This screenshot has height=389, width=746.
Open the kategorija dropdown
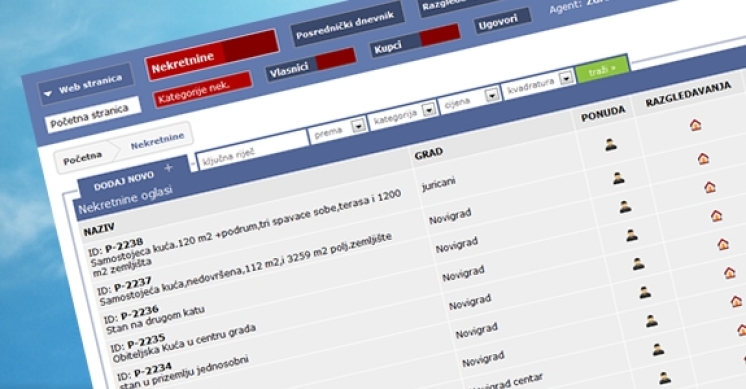pos(429,110)
